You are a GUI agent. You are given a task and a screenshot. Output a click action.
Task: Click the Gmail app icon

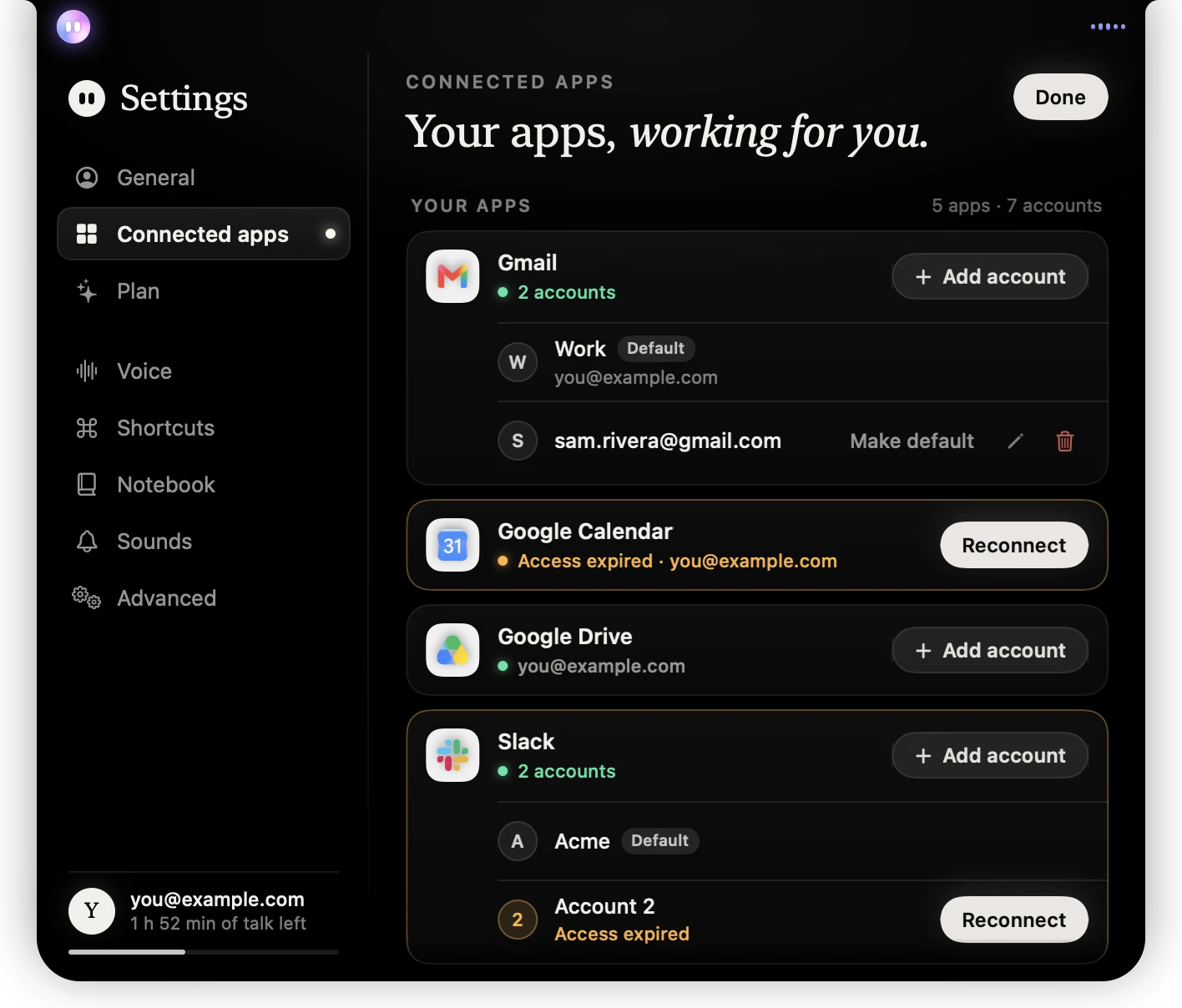click(x=452, y=276)
